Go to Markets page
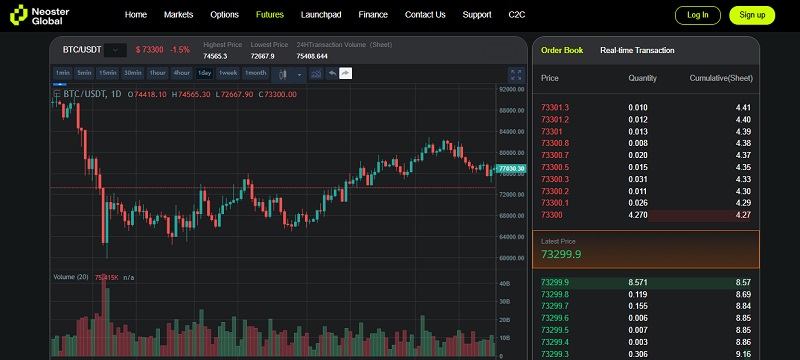800x360 pixels. tap(179, 15)
